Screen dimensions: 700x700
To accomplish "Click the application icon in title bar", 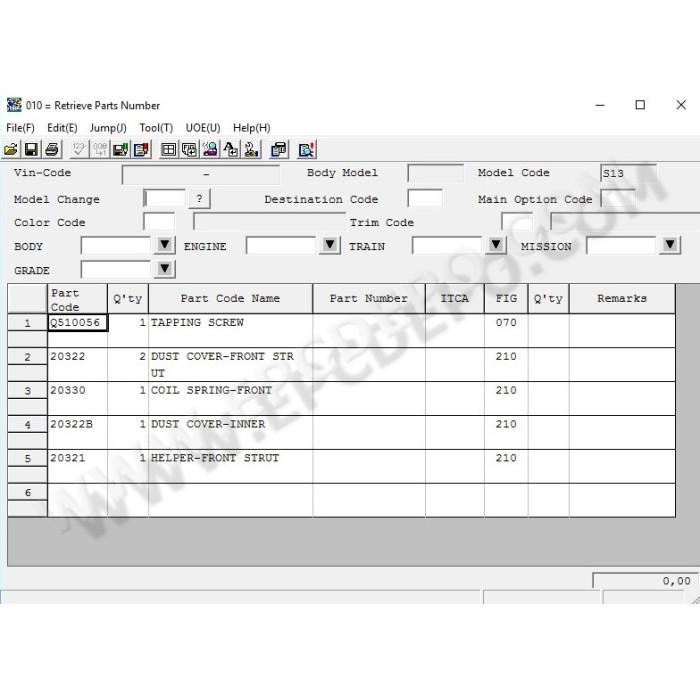I will coord(14,104).
